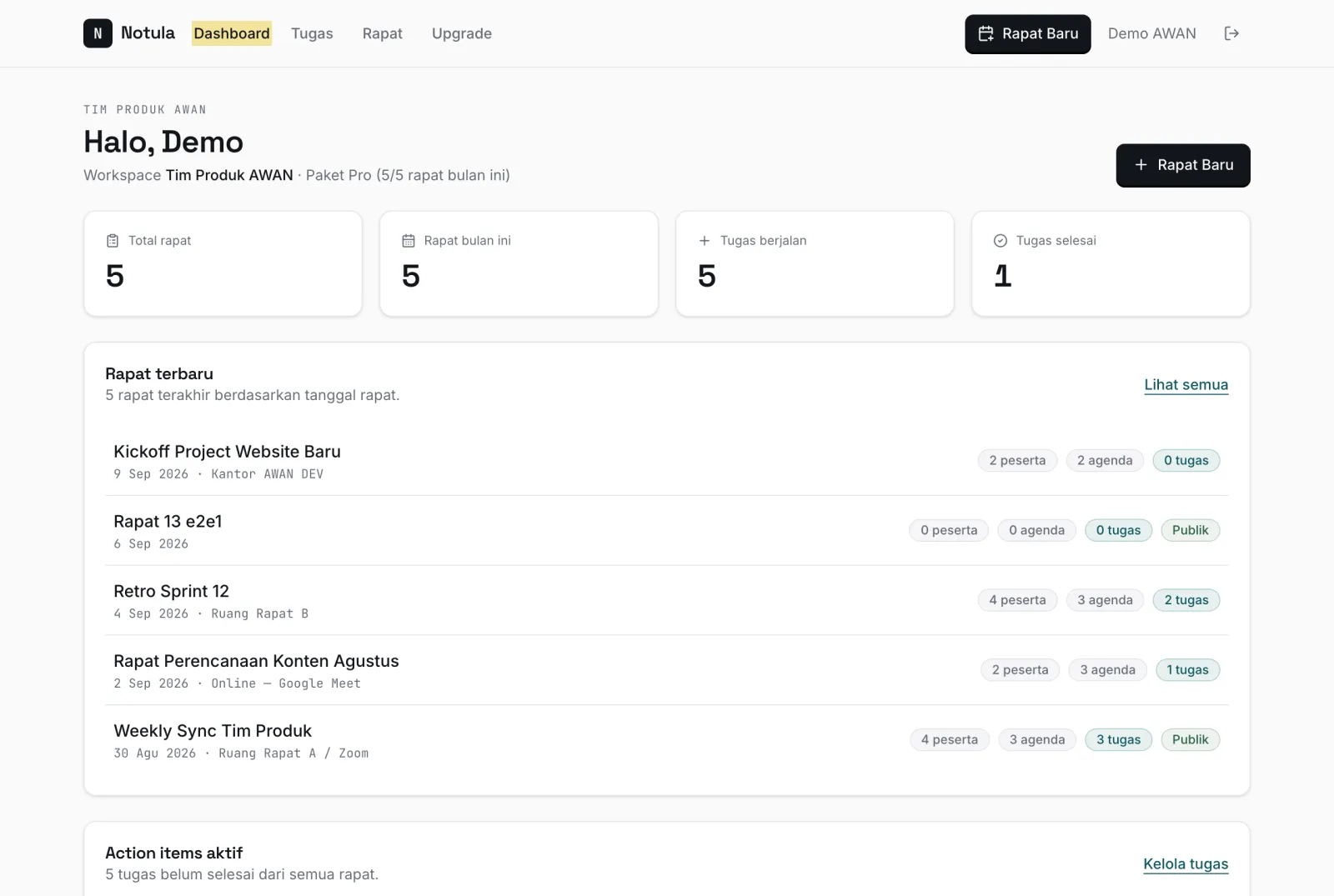Click the logout icon in header
The image size is (1334, 896).
coord(1231,33)
